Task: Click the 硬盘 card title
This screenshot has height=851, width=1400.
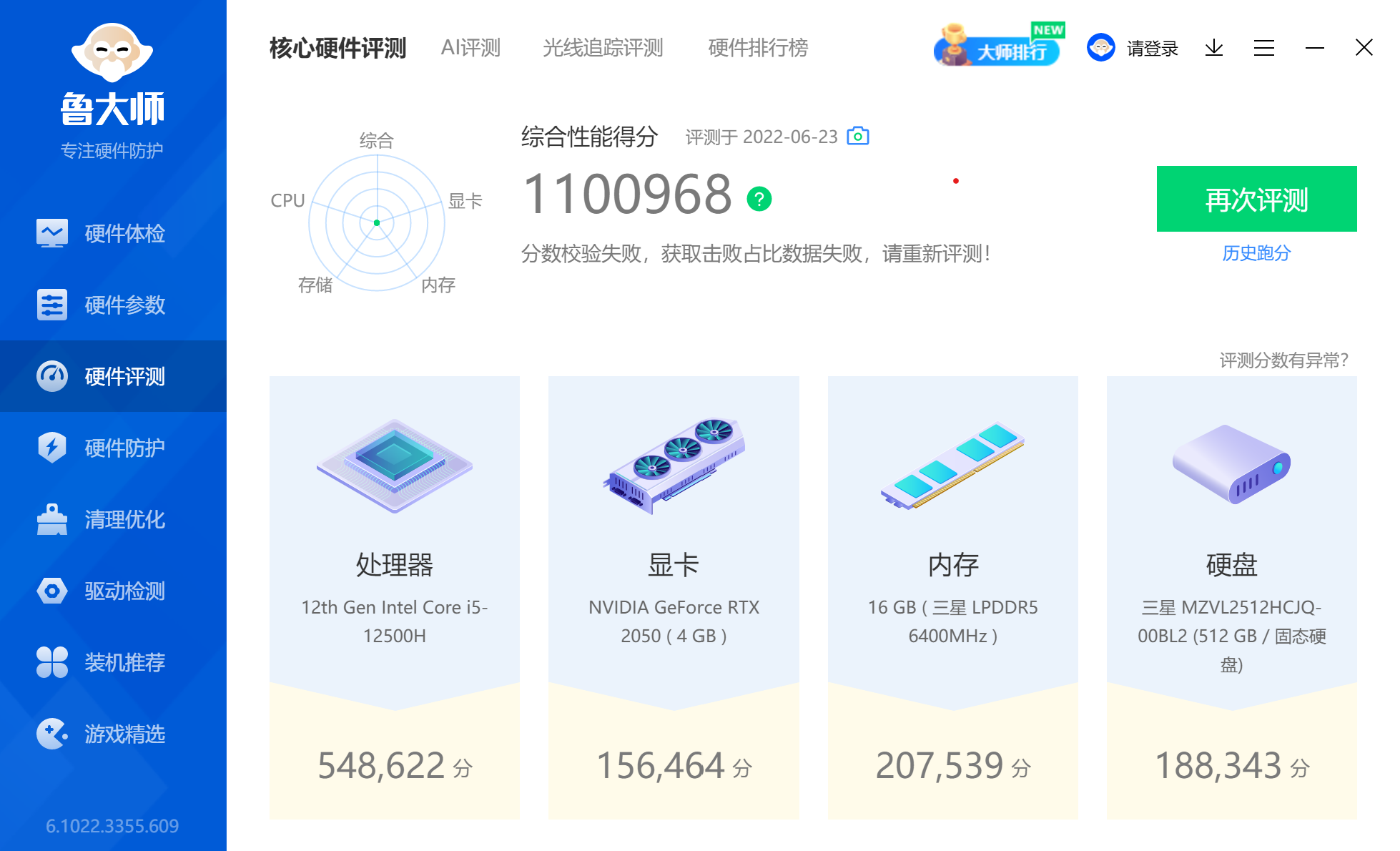Action: (x=1231, y=565)
